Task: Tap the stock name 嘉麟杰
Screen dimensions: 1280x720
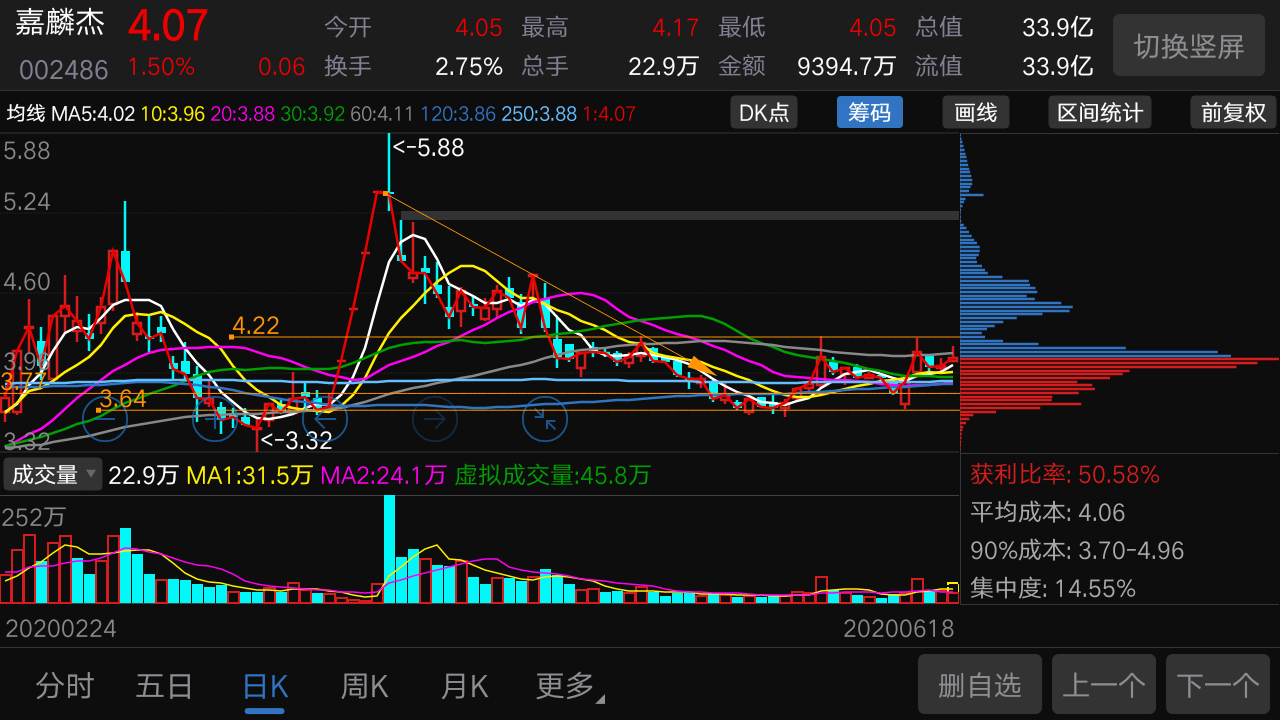Action: [60, 24]
